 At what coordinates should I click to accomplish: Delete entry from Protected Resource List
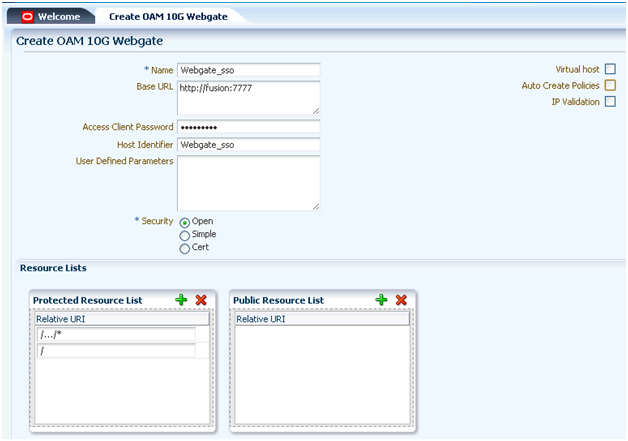(201, 300)
